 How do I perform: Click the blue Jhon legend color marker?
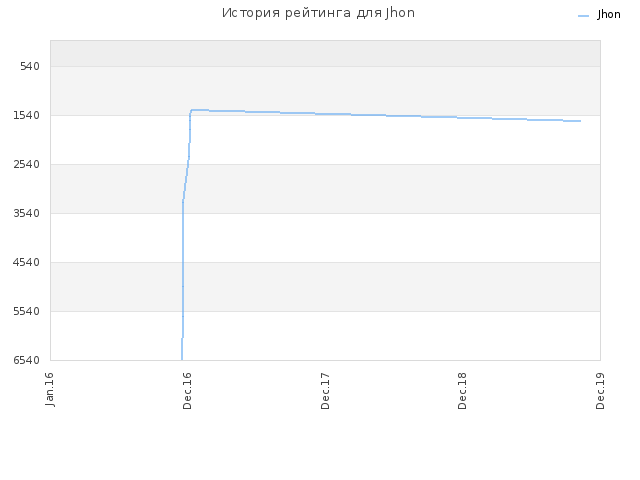[584, 16]
